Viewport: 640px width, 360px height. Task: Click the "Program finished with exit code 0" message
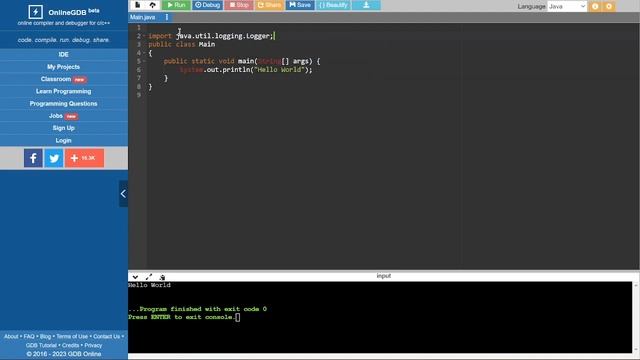tap(198, 309)
